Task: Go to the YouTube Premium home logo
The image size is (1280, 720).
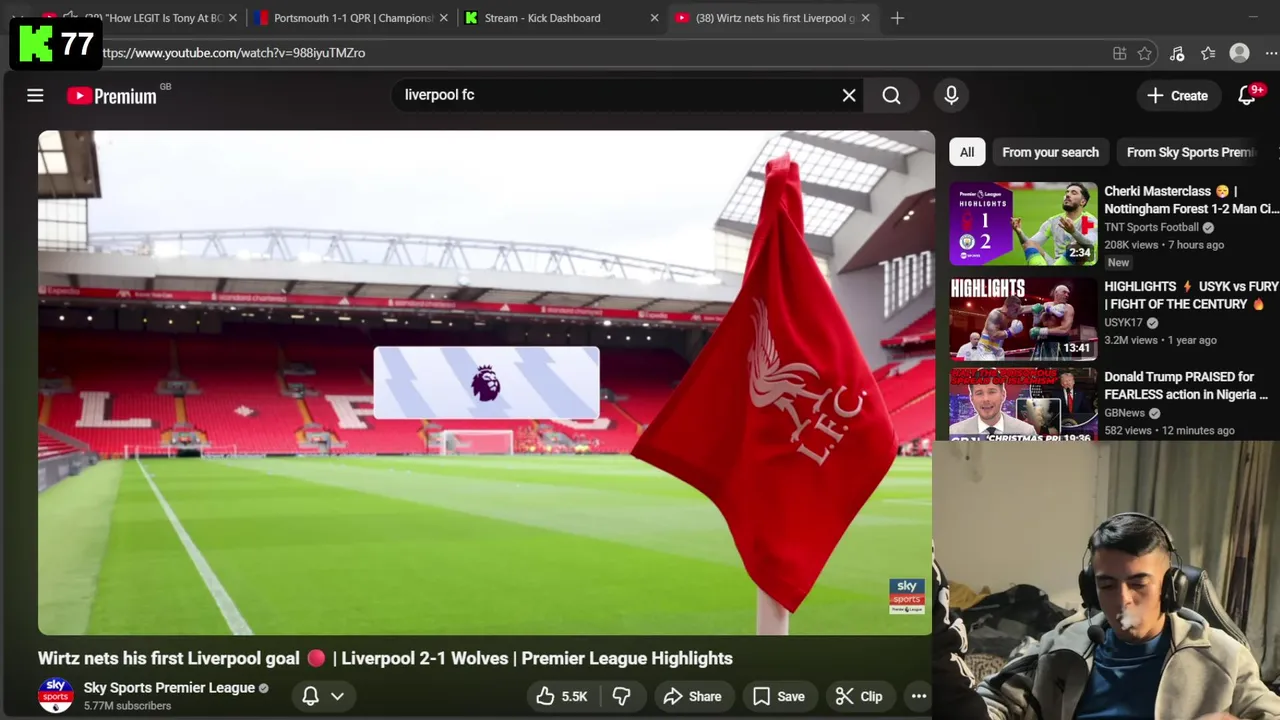Action: click(112, 96)
